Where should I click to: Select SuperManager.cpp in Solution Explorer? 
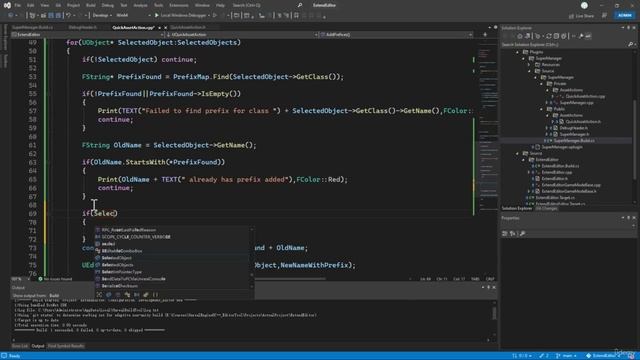coord(576,102)
